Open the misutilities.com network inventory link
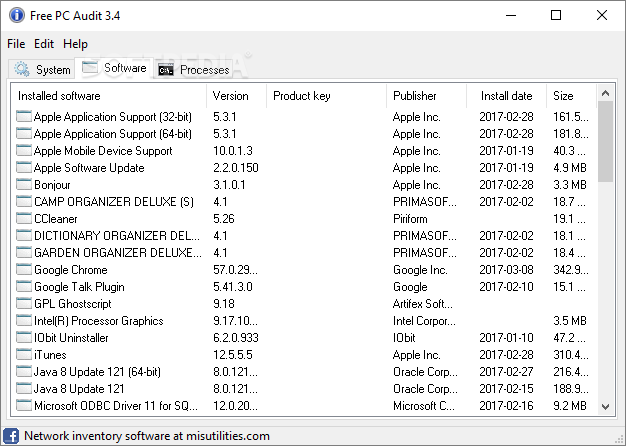The height and width of the screenshot is (446, 626). [x=147, y=436]
